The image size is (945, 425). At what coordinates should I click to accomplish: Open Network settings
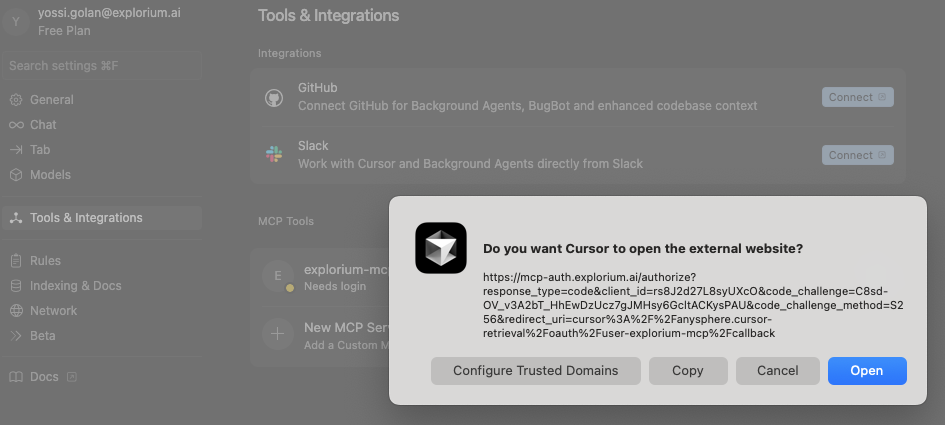pyautogui.click(x=101, y=310)
